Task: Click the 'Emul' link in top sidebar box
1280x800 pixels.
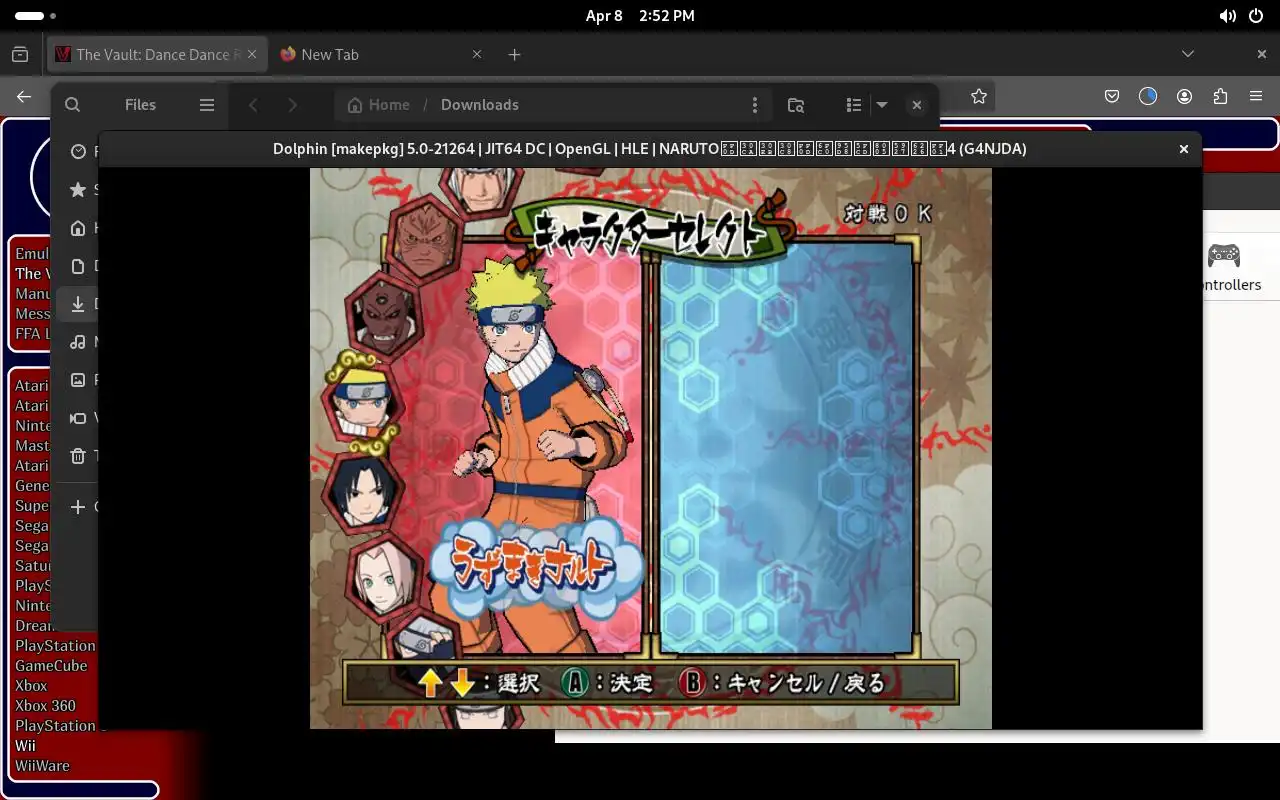Action: 32,253
